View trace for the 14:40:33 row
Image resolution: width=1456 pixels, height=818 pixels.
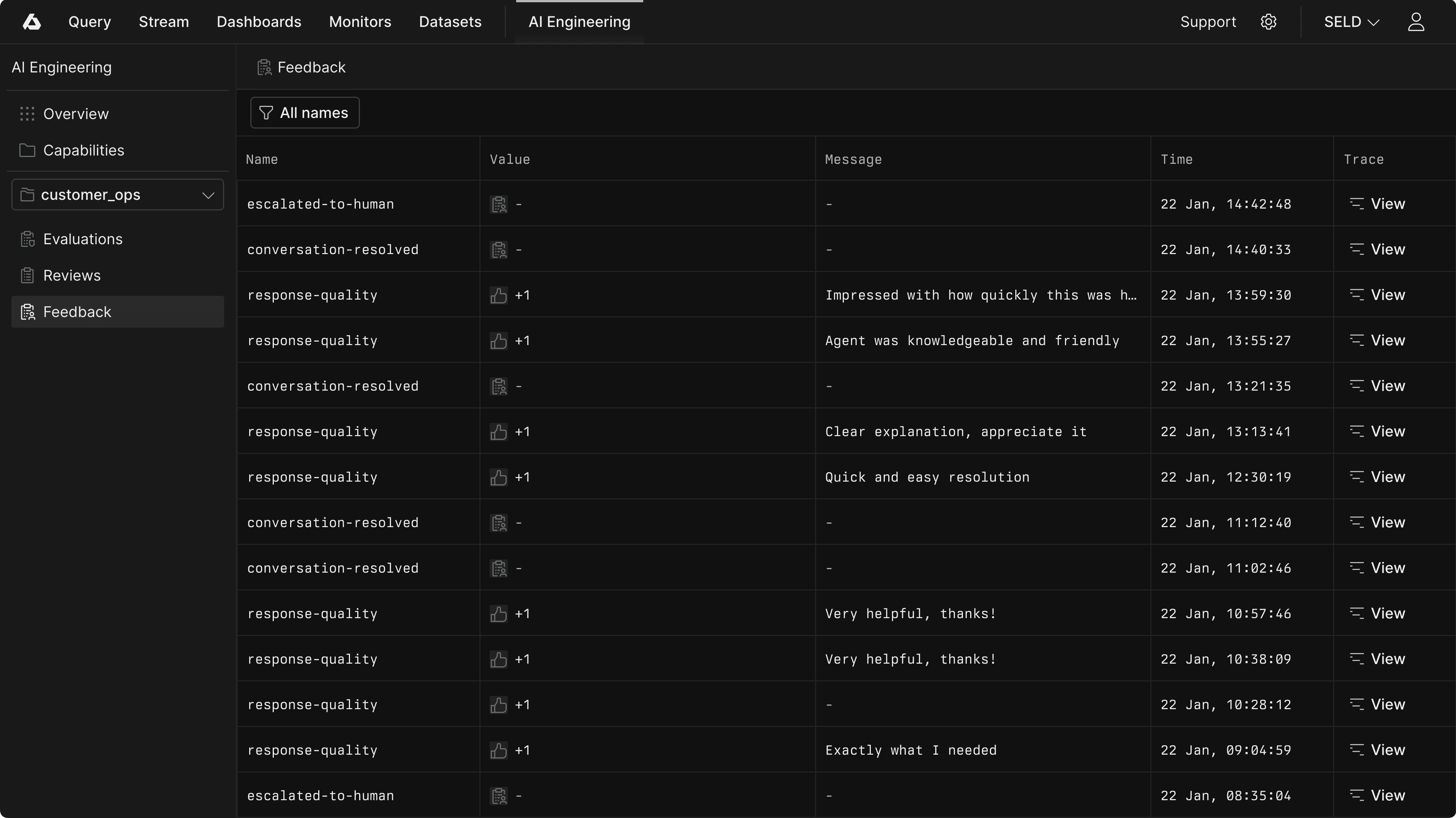(1377, 249)
